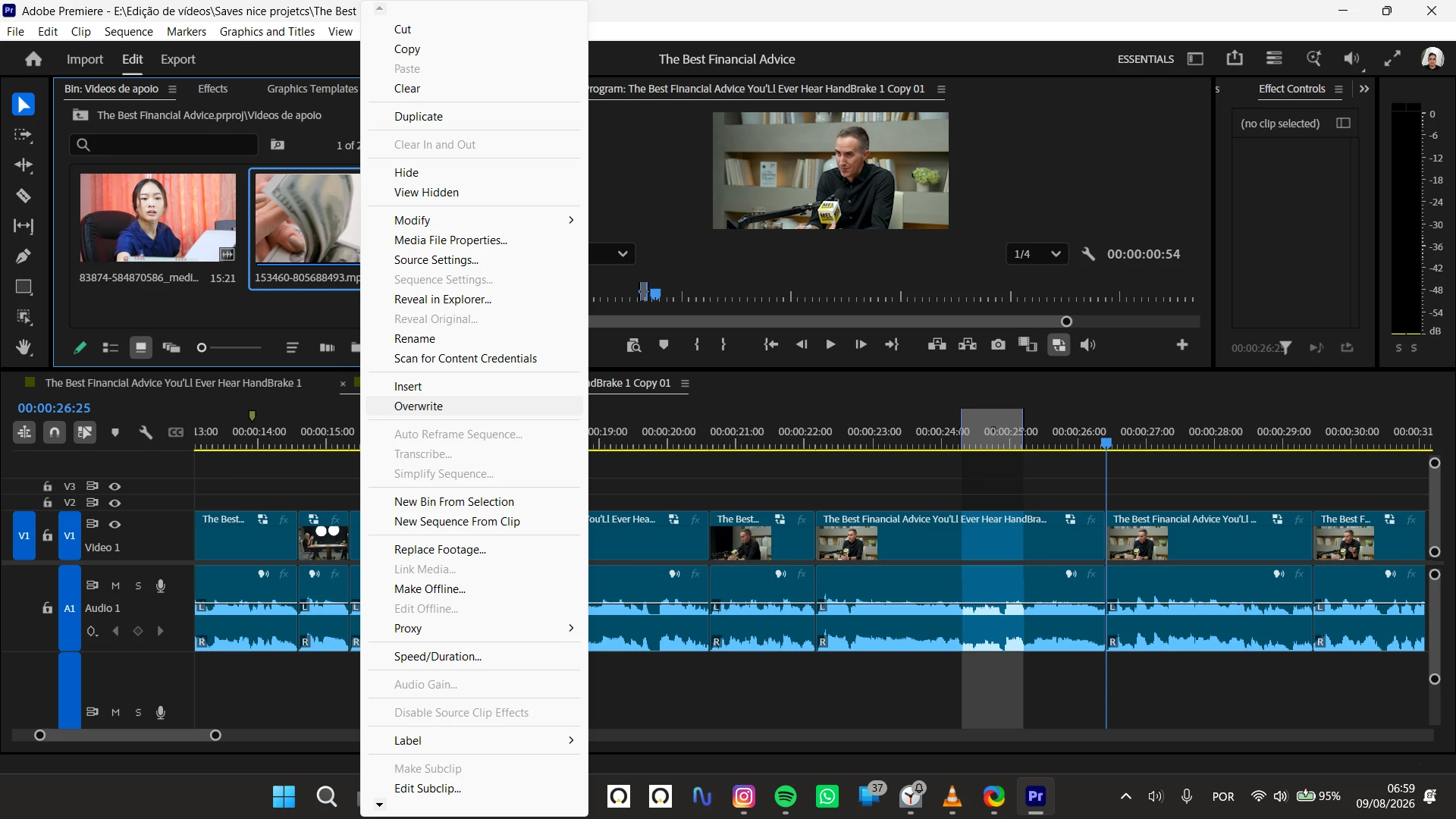Open Spotify from the taskbar
1456x819 pixels.
(x=786, y=796)
